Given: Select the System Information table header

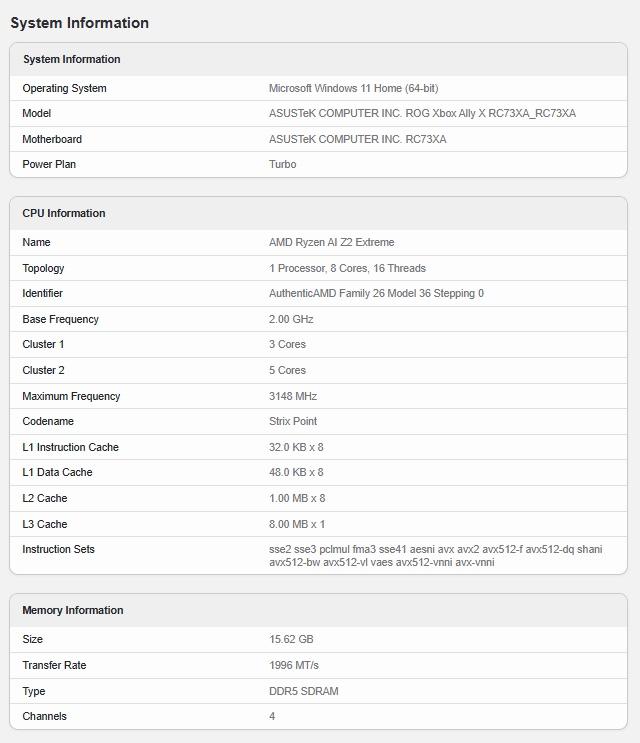Looking at the screenshot, I should (71, 59).
